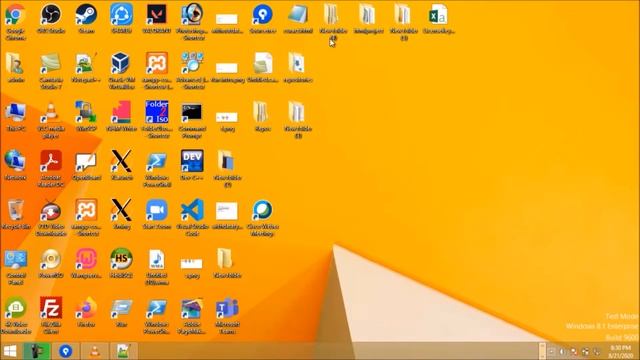Launch the WinSCP shortcut
Viewport: 640px width, 360px height.
(86, 117)
